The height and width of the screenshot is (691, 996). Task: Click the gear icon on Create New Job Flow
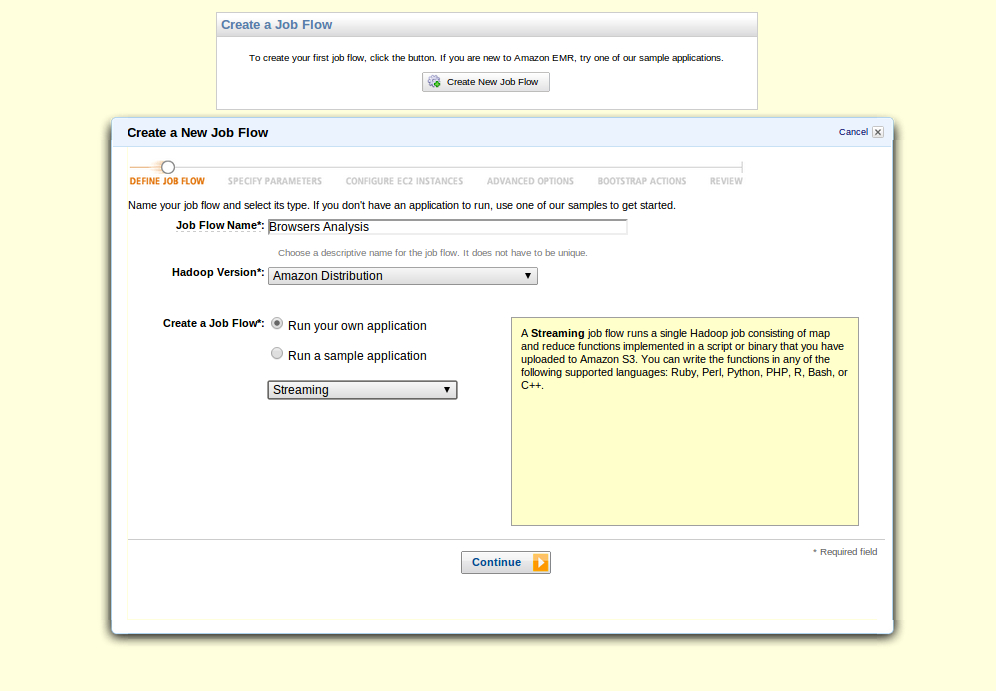coord(434,82)
